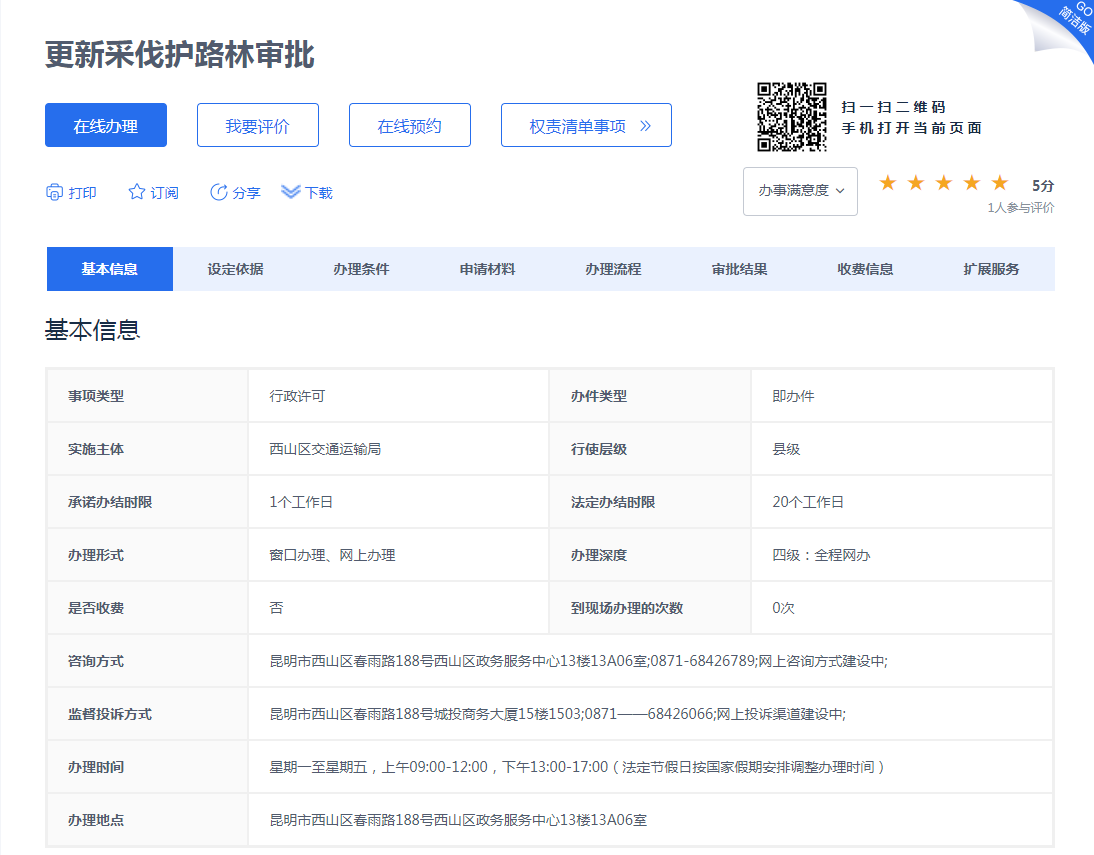Image resolution: width=1094 pixels, height=855 pixels.
Task: Select the third rating star
Action: (x=943, y=183)
